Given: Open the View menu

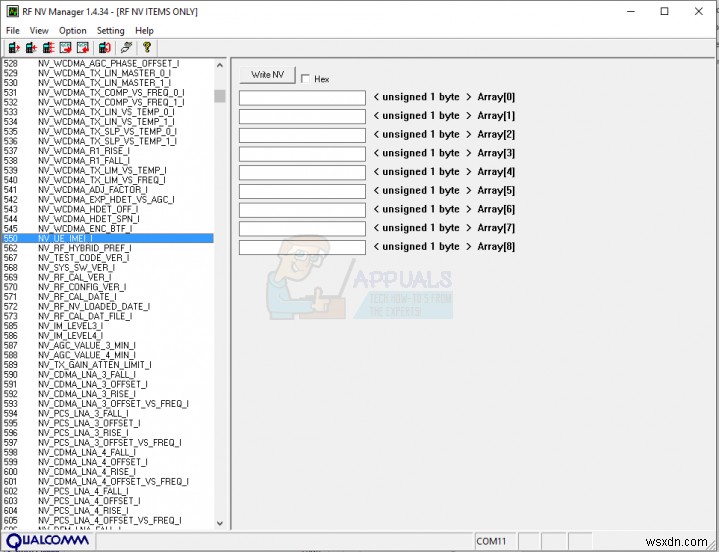Looking at the screenshot, I should 39,31.
